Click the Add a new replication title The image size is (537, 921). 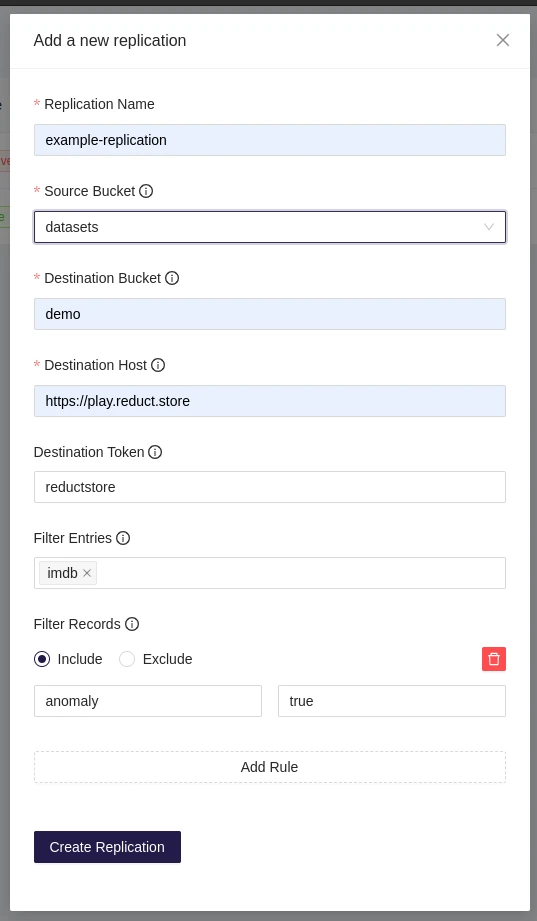[x=110, y=41]
